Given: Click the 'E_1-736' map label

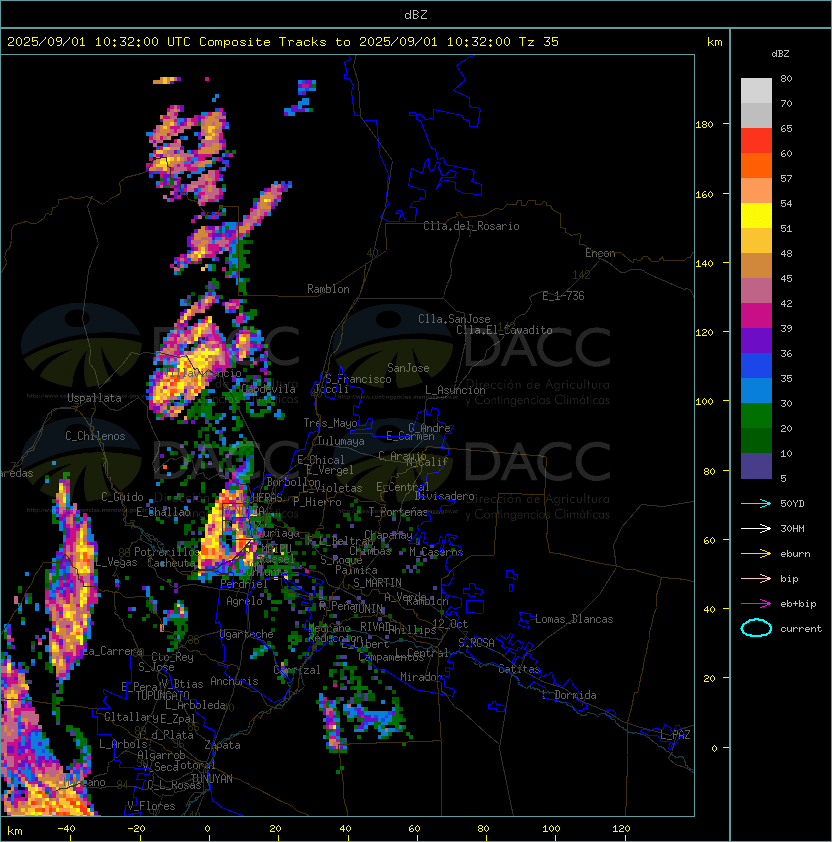Looking at the screenshot, I should (x=563, y=296).
